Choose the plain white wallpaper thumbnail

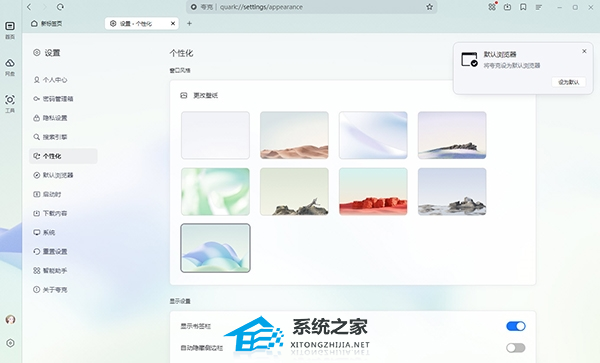pyautogui.click(x=215, y=135)
